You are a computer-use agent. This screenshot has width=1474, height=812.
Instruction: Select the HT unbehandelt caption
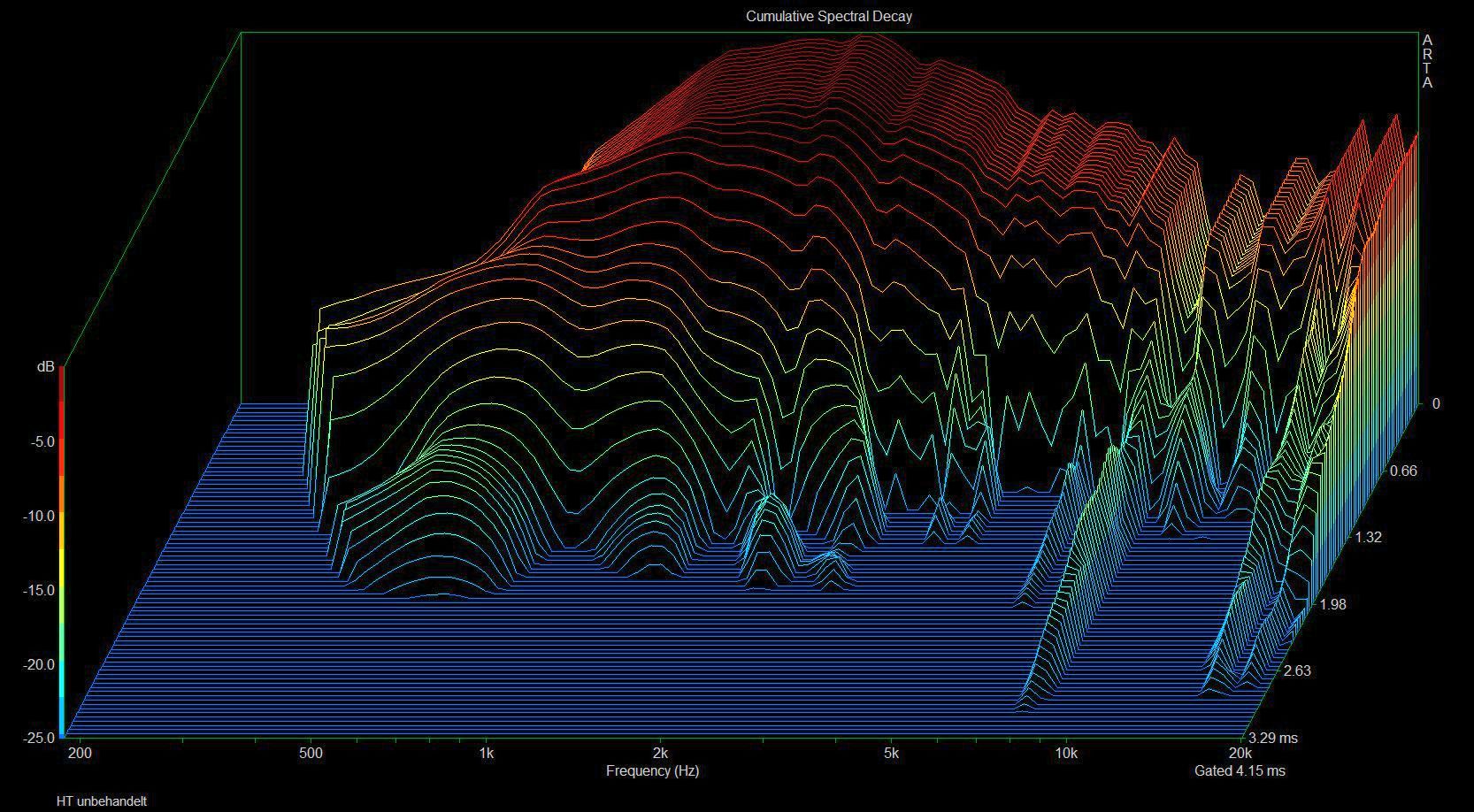101,801
